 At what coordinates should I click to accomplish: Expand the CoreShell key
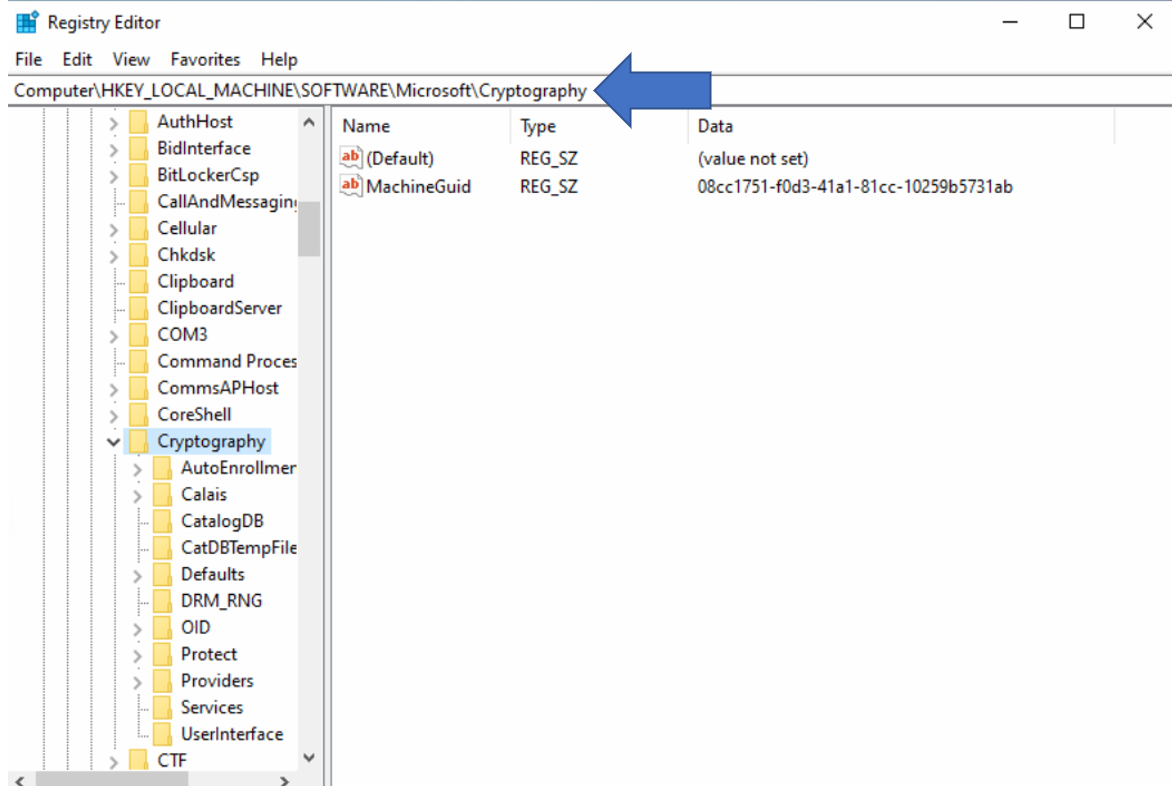tap(114, 415)
